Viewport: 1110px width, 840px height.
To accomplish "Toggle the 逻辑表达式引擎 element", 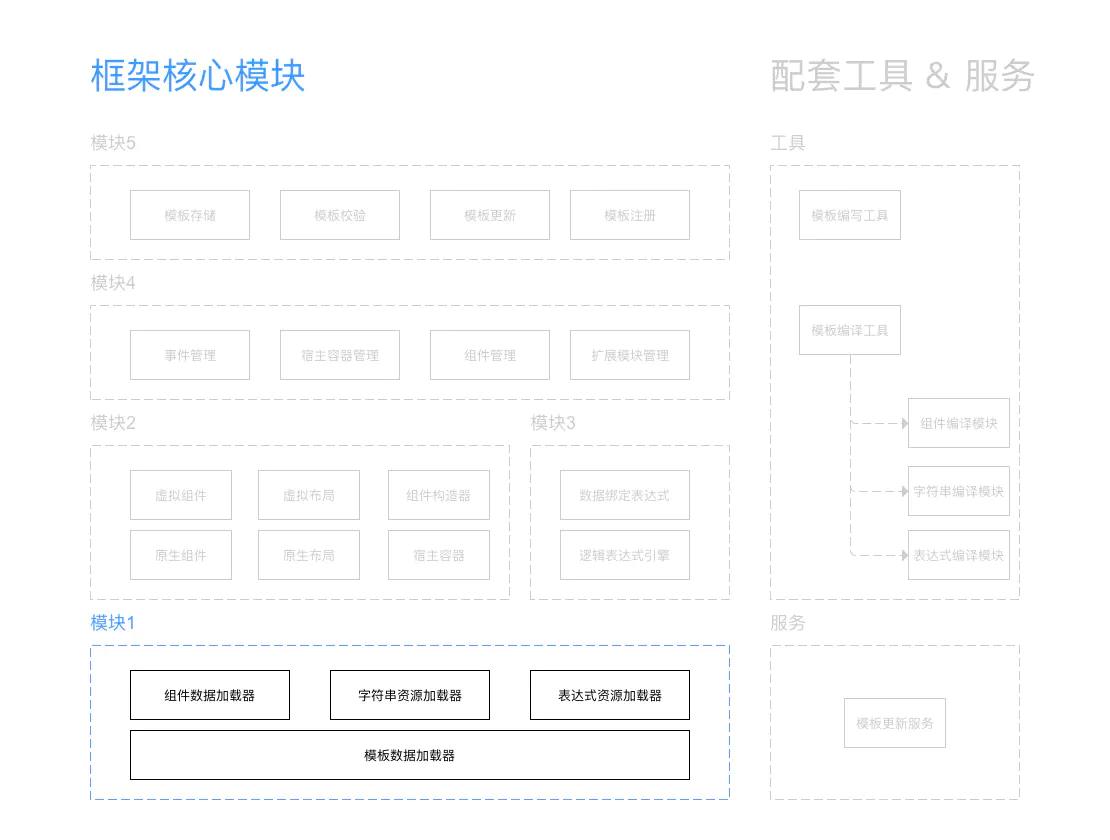I will point(622,554).
